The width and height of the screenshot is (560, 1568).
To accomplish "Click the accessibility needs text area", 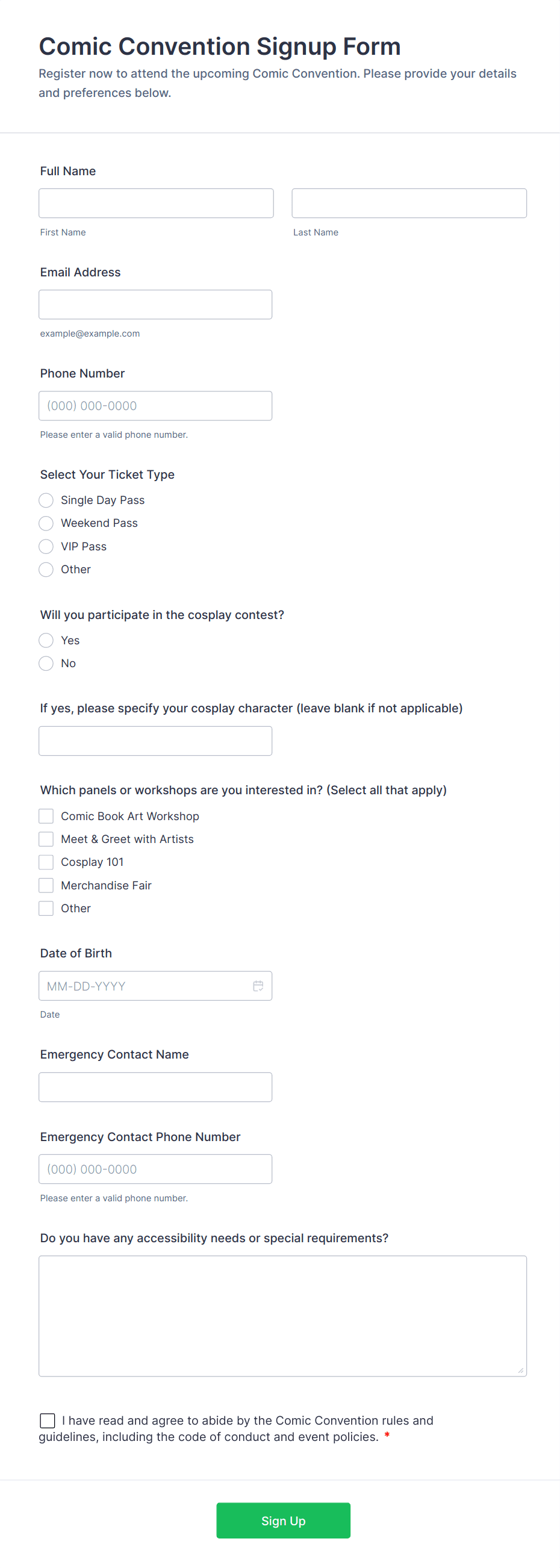I will [282, 1316].
